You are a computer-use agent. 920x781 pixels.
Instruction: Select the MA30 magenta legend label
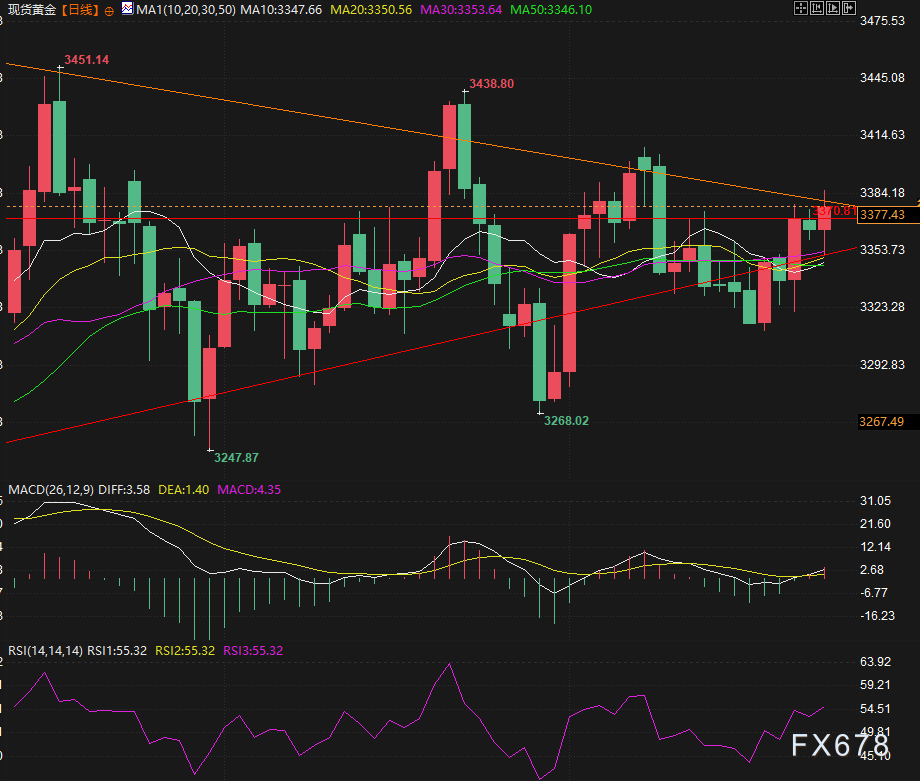463,9
